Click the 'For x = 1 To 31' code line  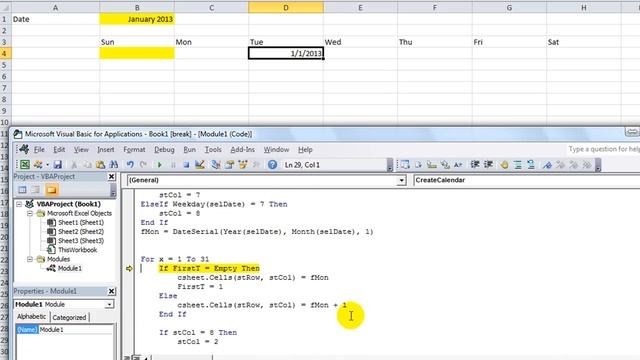(175, 259)
